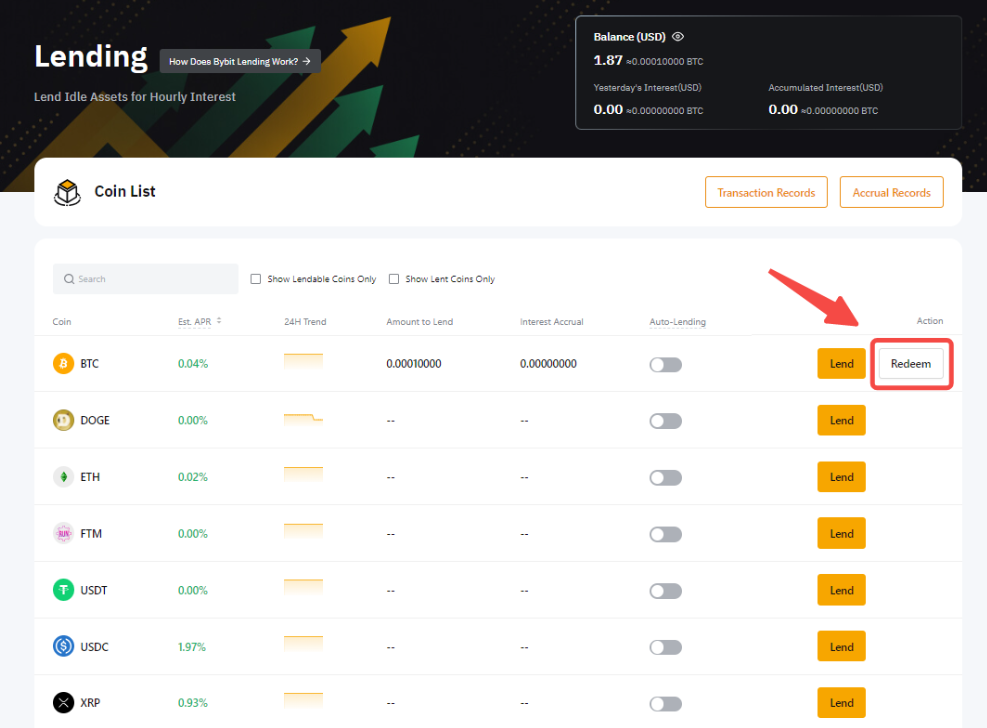The image size is (987, 728).
Task: Click the FTM coin icon
Action: 63,534
